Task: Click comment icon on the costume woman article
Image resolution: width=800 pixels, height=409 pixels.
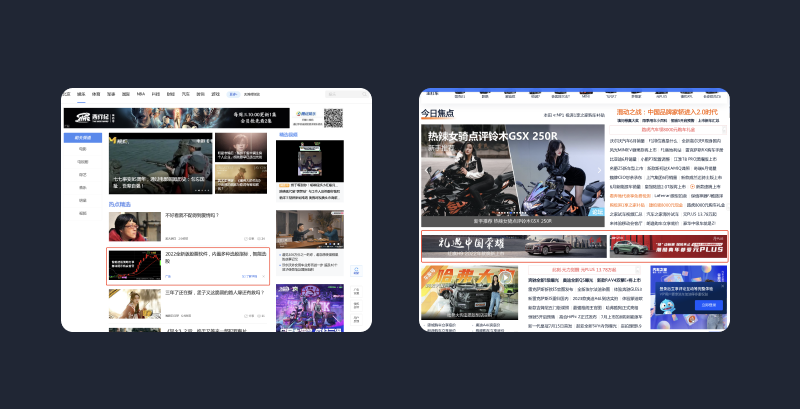Action: click(259, 316)
